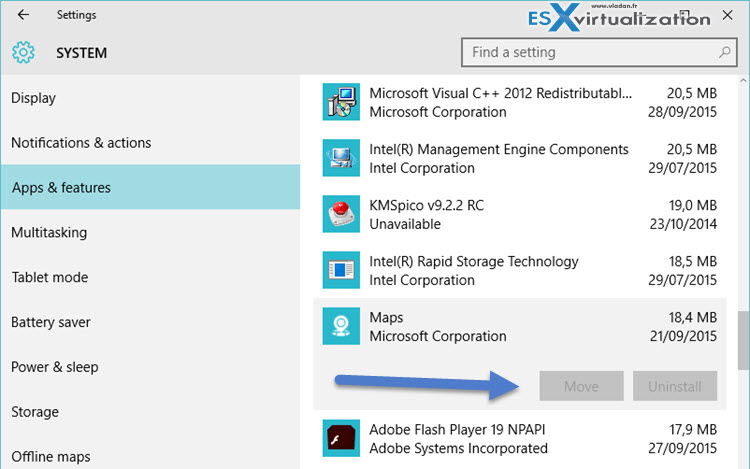This screenshot has height=469, width=750.
Task: Select the Maps app icon
Action: coord(341,326)
